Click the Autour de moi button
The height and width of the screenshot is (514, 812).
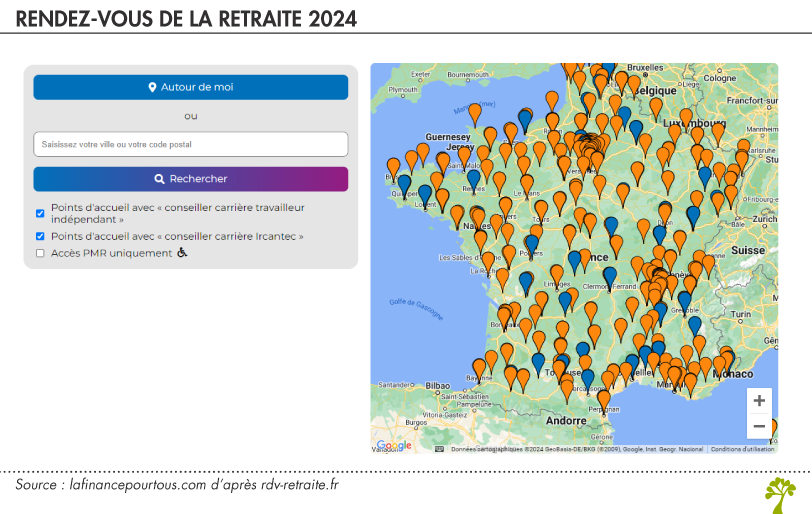click(191, 87)
